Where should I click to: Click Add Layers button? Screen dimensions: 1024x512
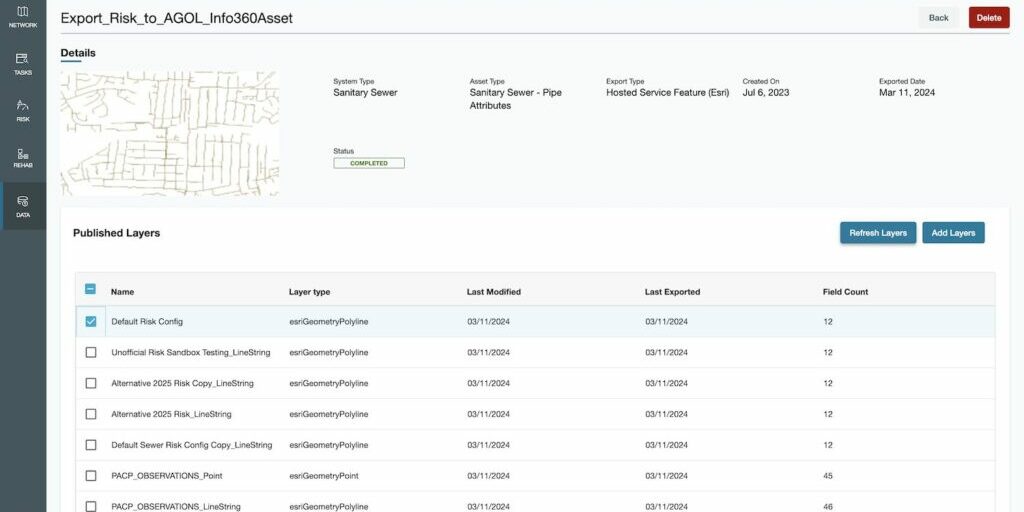tap(953, 232)
